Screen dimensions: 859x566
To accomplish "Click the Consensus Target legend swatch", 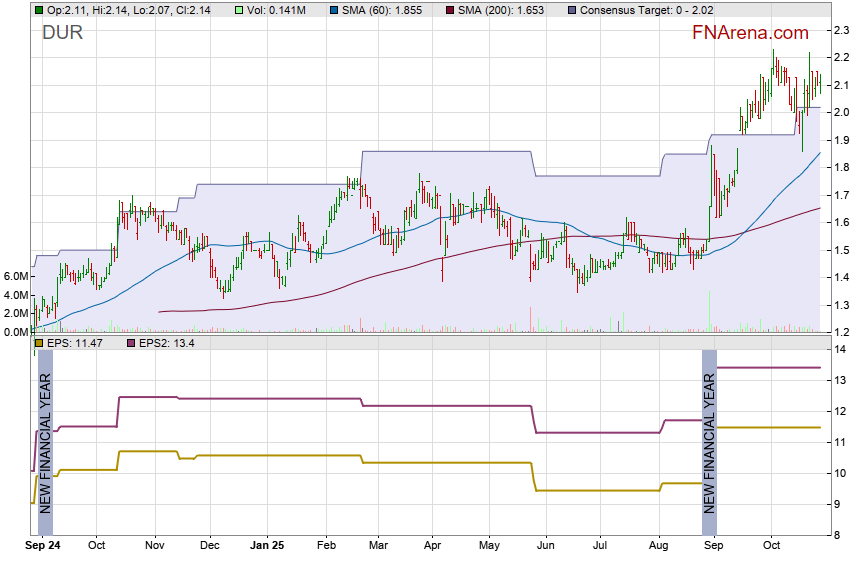I will 571,10.
